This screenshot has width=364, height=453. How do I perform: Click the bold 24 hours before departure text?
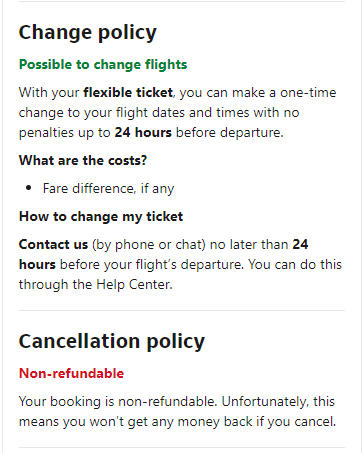click(x=143, y=132)
